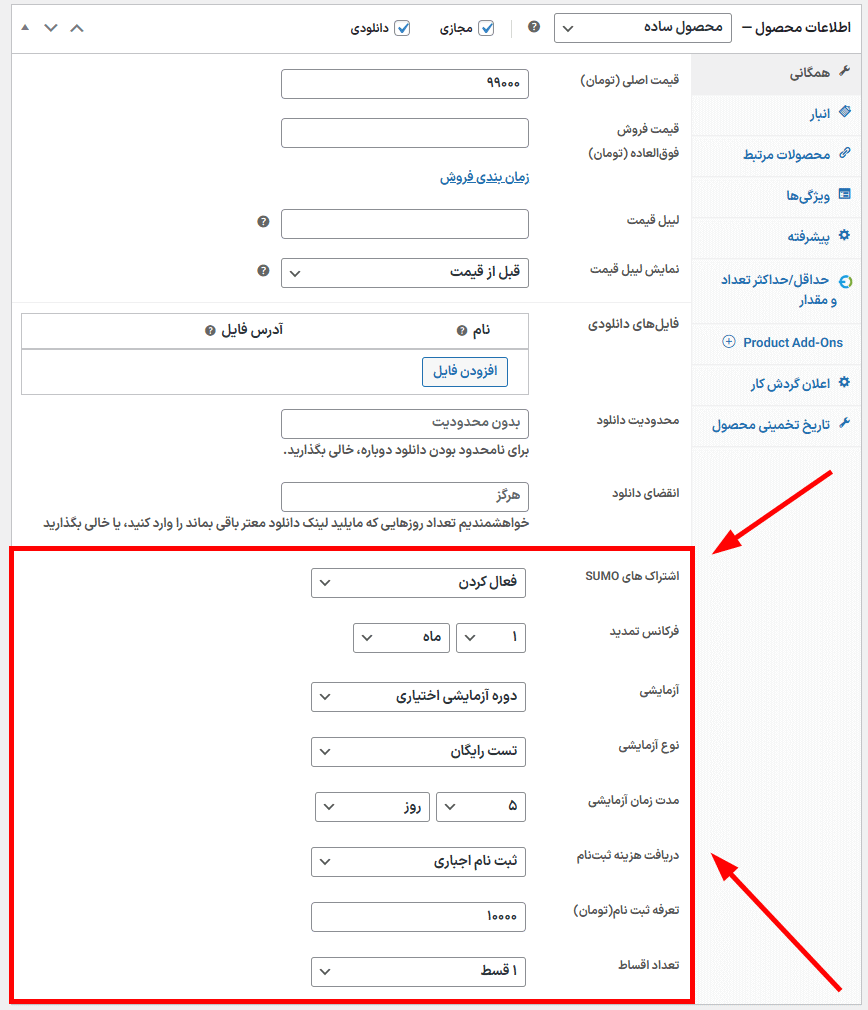Click the empty قیمت فروش فوق‌العاده field
This screenshot has width=868, height=1010.
click(405, 133)
